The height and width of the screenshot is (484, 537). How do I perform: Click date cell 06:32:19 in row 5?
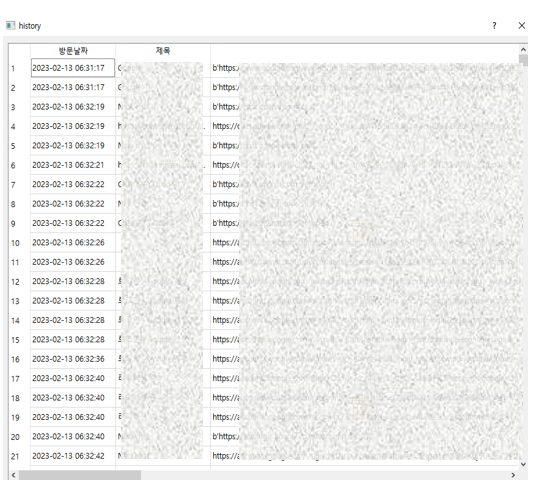point(73,146)
